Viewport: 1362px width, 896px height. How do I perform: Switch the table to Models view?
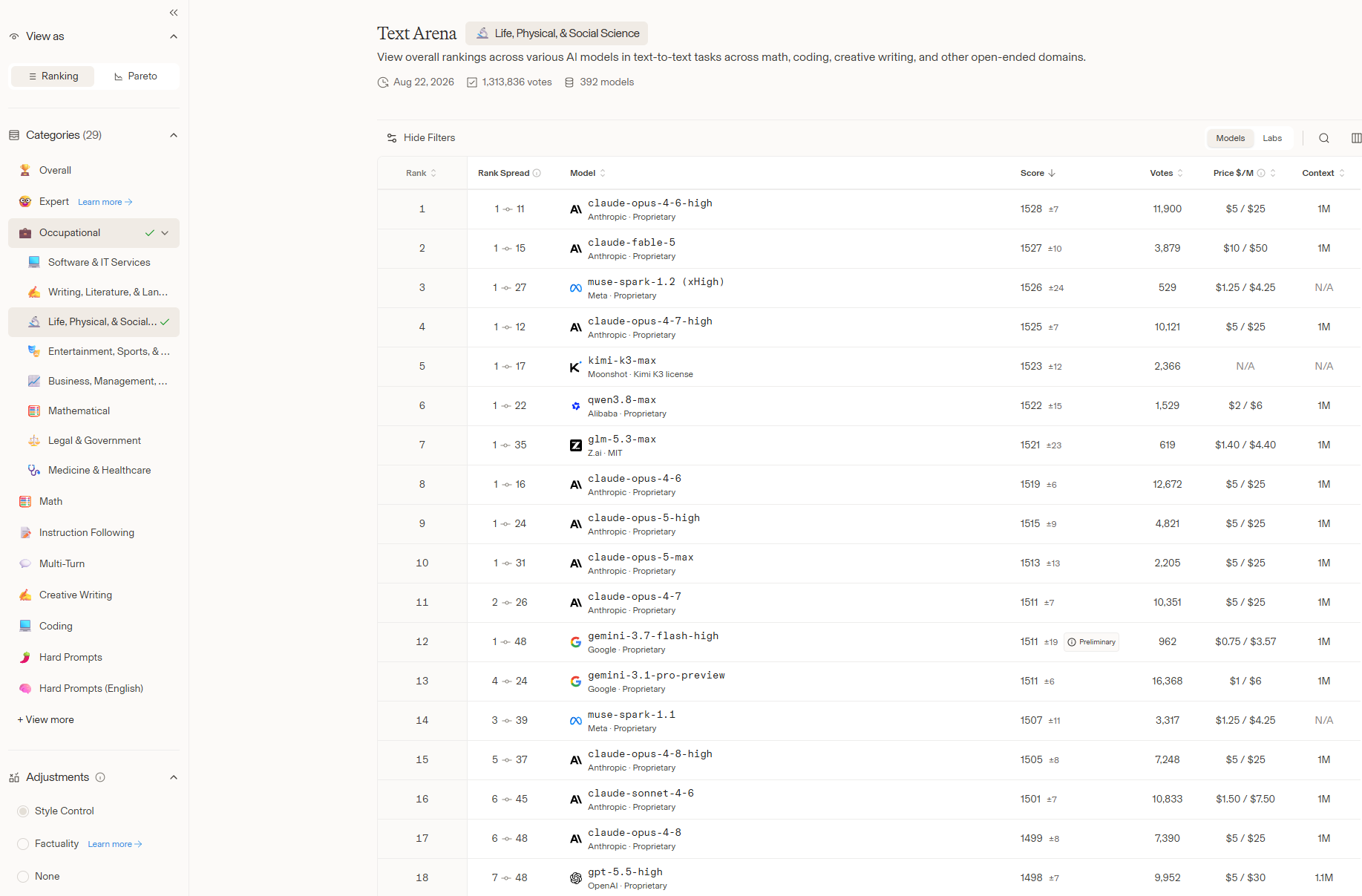click(1230, 138)
